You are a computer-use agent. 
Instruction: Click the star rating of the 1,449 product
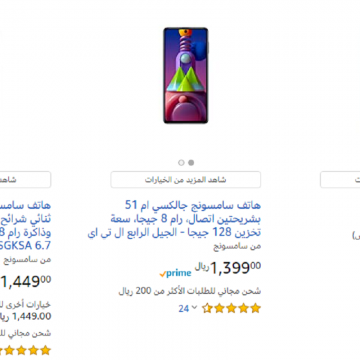coord(25,350)
